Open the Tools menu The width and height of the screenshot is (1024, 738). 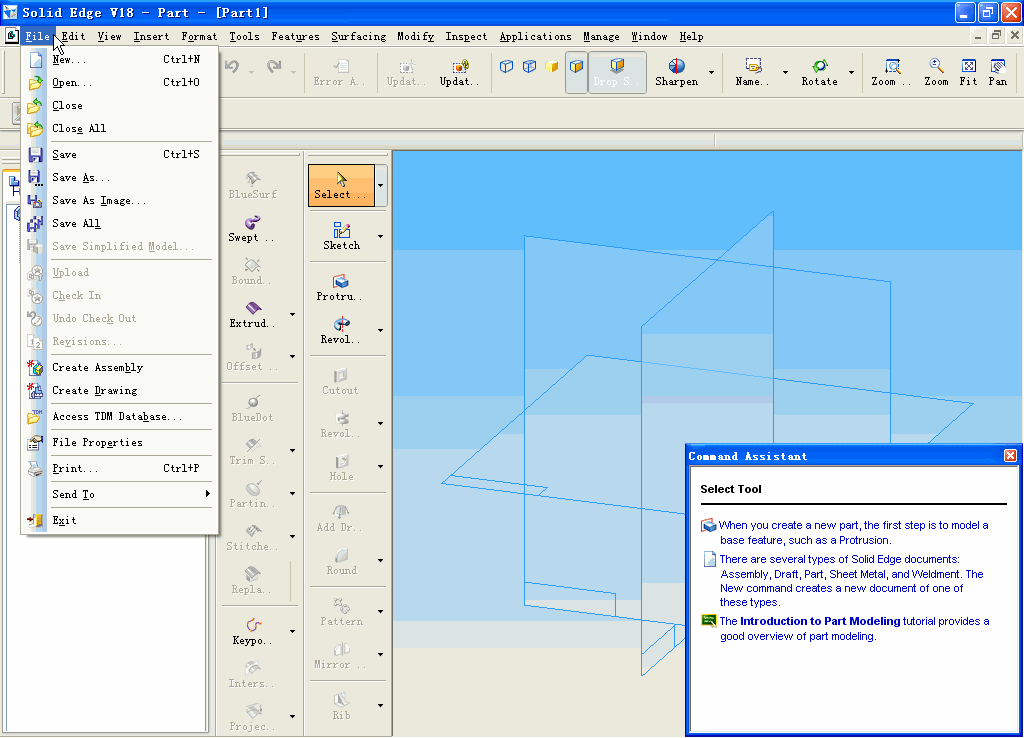pyautogui.click(x=244, y=37)
